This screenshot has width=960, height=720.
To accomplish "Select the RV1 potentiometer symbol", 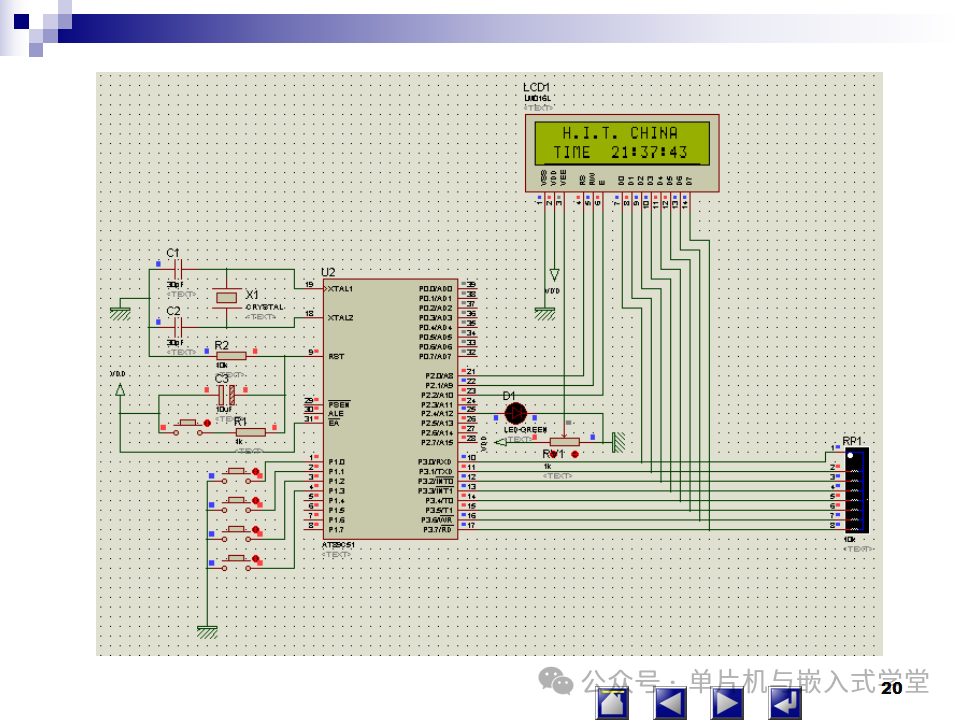I will [564, 441].
